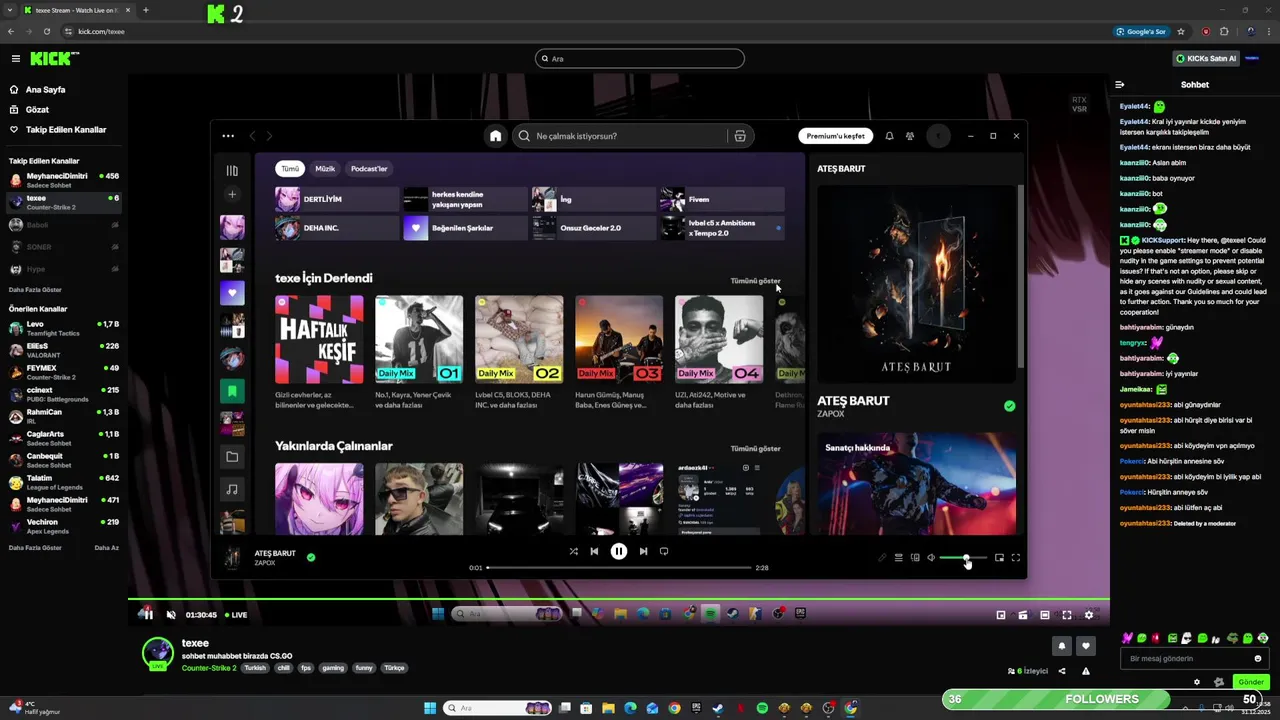Image resolution: width=1280 pixels, height=720 pixels.
Task: Share stream via share icon
Action: tap(1062, 671)
